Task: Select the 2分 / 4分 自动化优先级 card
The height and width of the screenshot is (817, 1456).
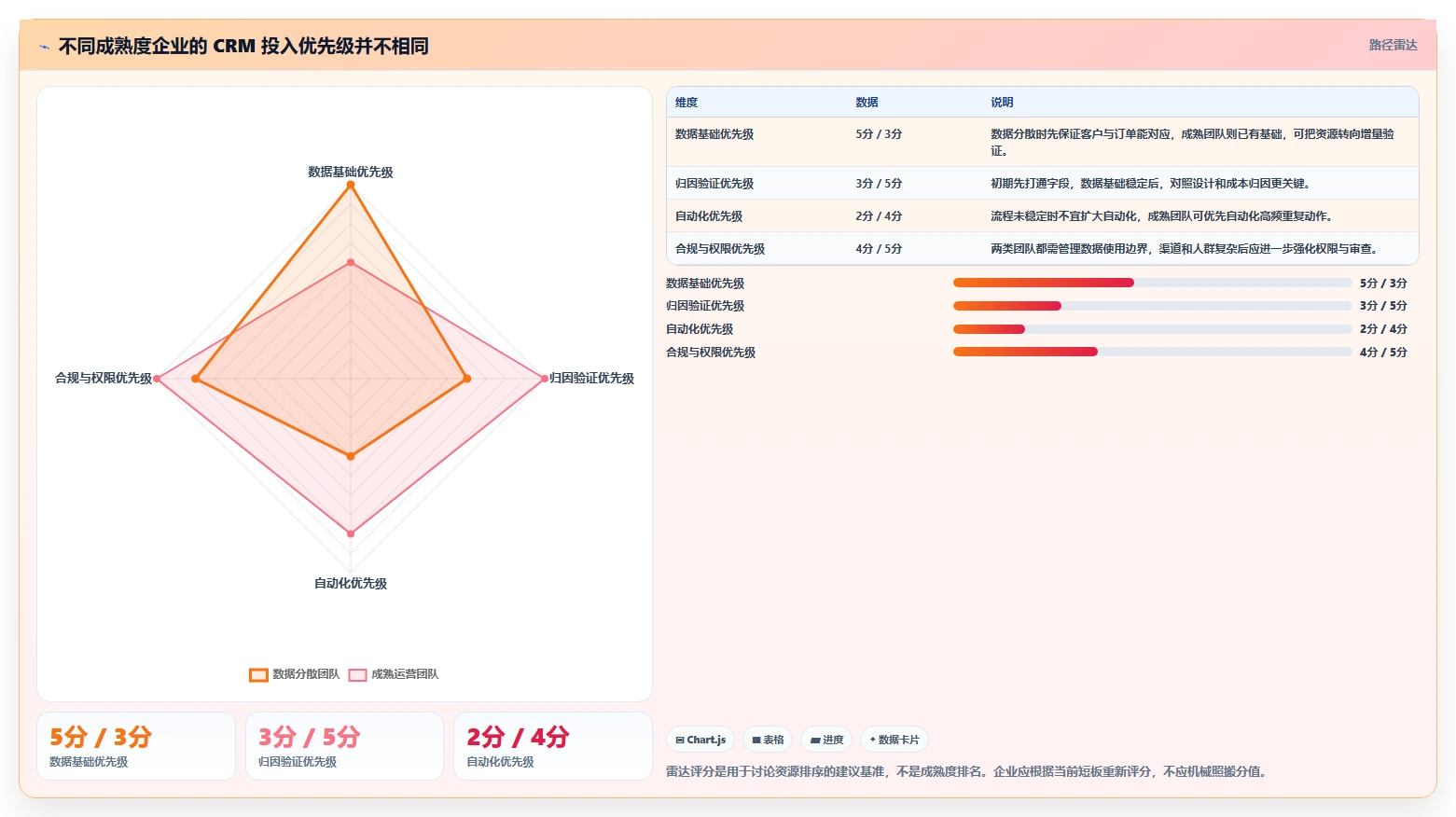Action: (x=553, y=746)
